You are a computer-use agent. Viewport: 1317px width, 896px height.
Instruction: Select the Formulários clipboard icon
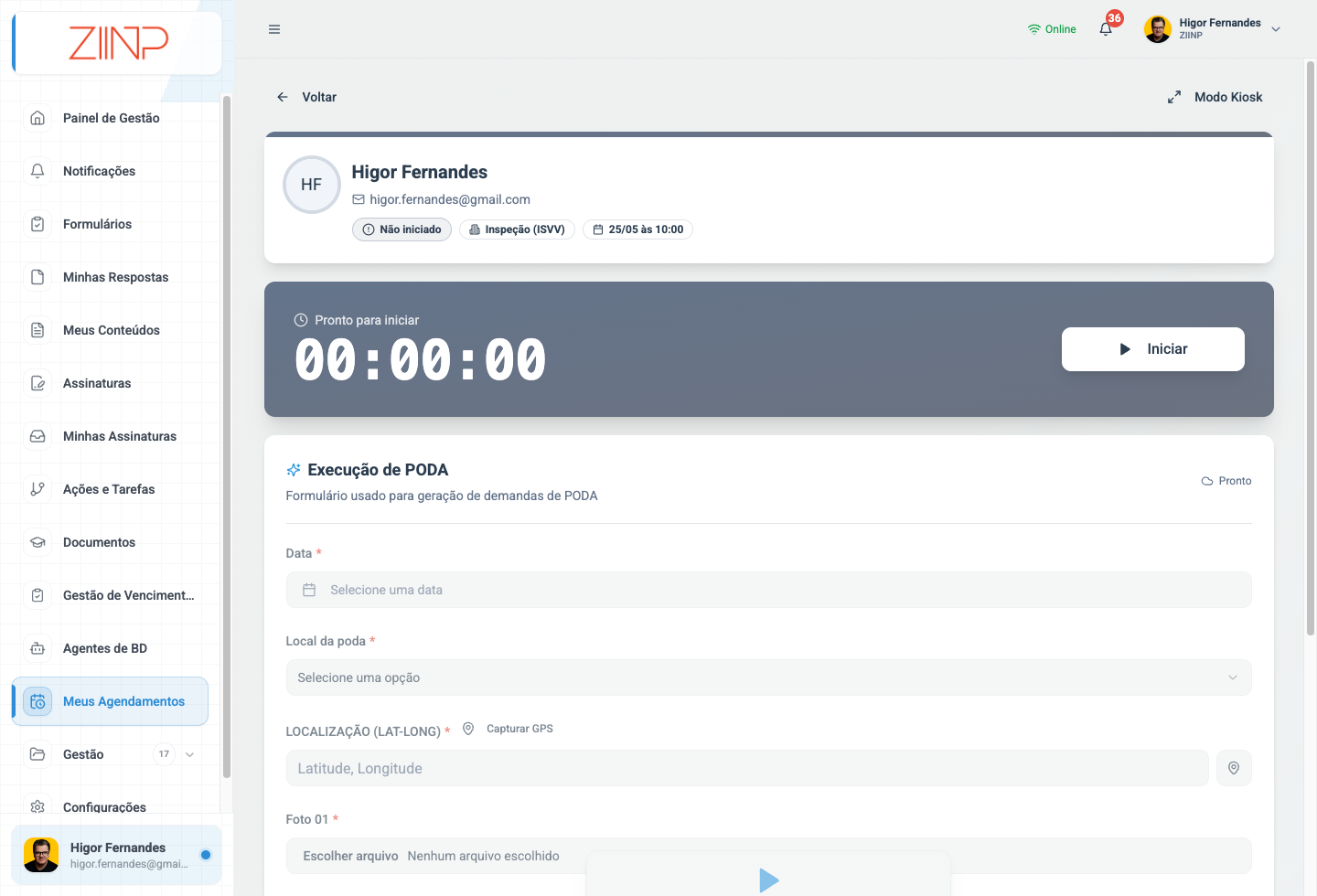click(x=37, y=224)
